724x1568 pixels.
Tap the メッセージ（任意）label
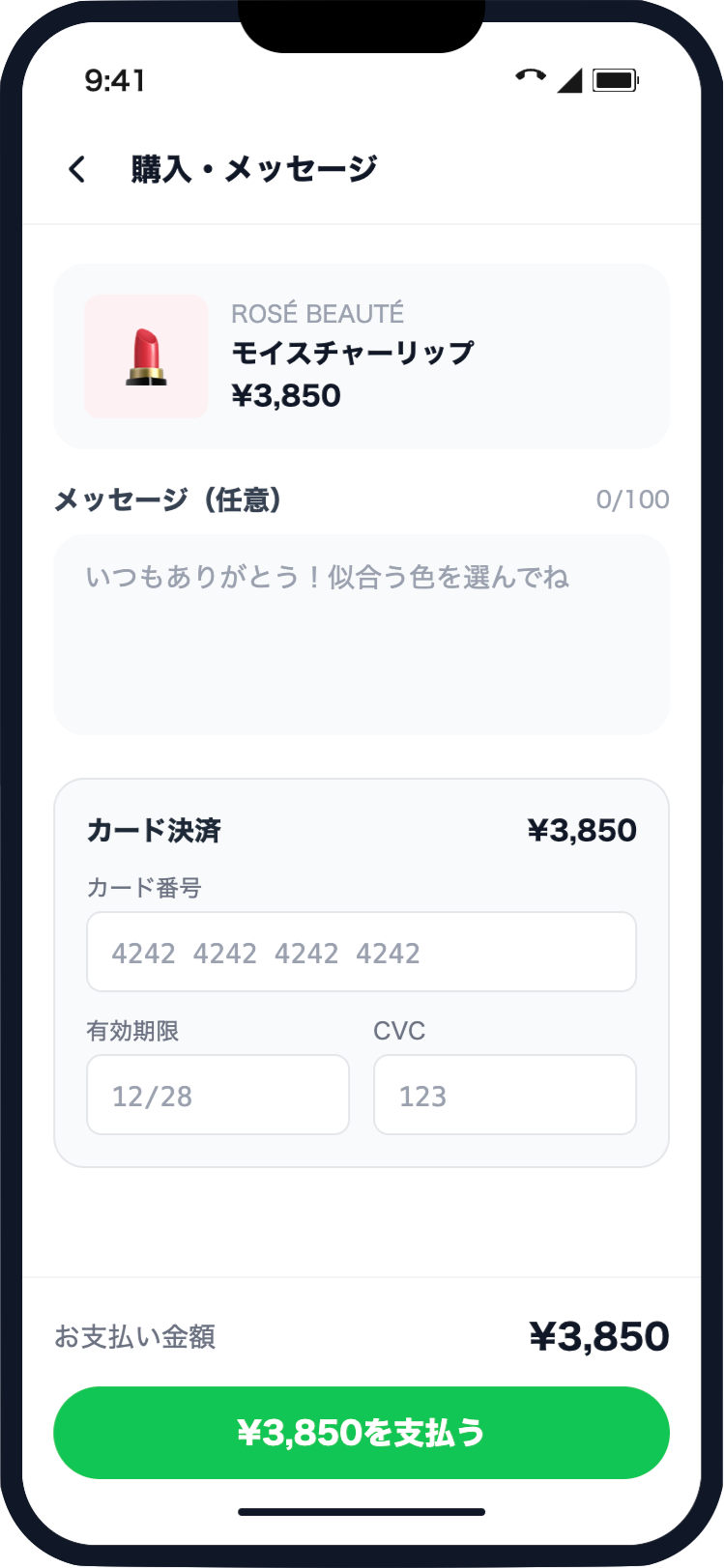coord(168,499)
